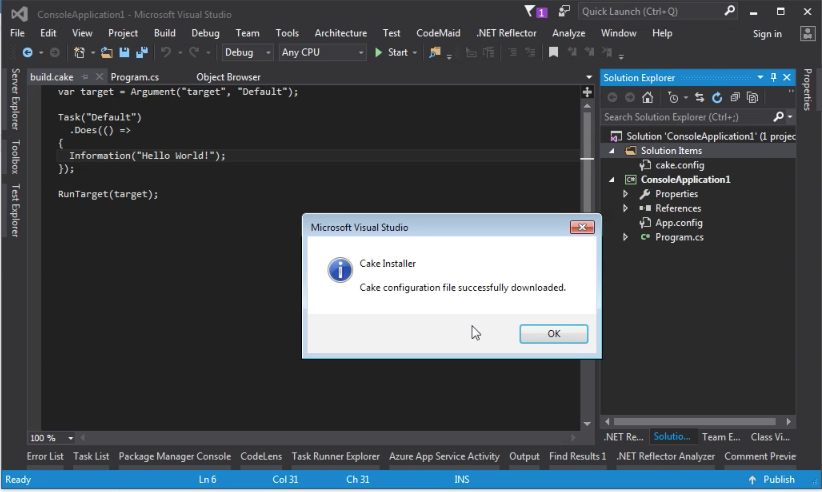Redo using the toolbar arrow icon
This screenshot has width=822, height=492.
(x=194, y=52)
